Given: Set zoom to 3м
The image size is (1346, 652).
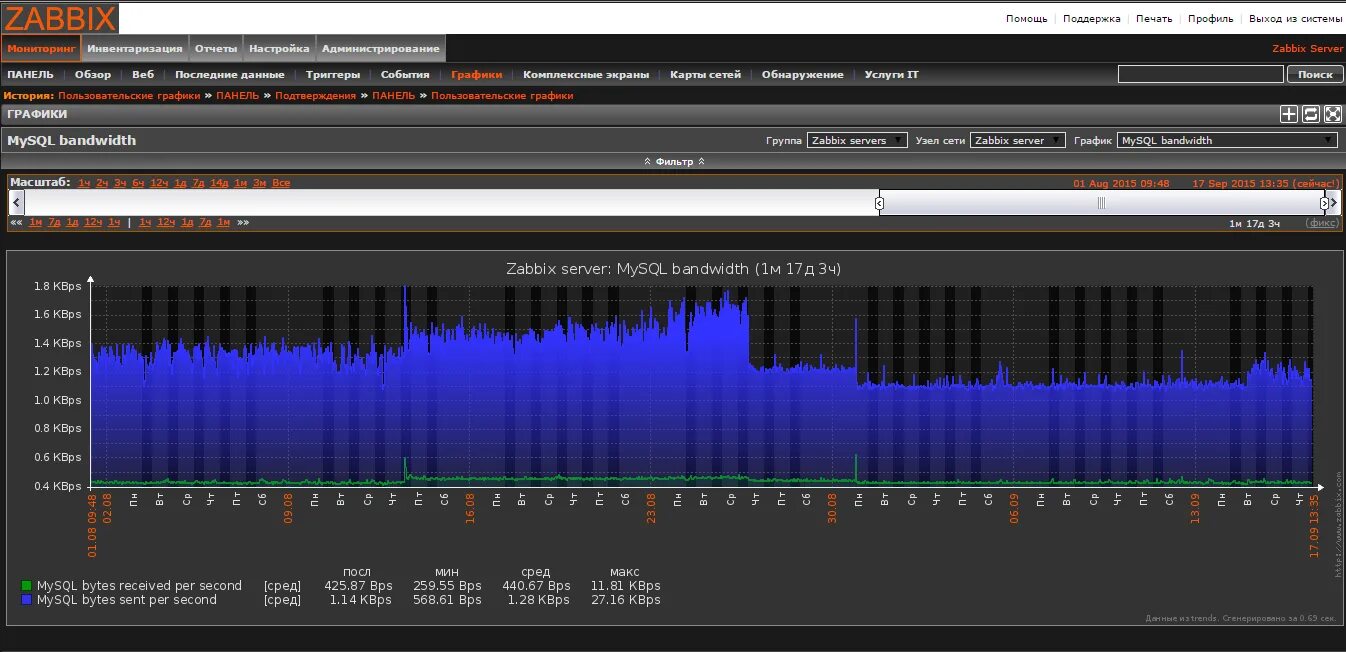Looking at the screenshot, I should pos(259,183).
